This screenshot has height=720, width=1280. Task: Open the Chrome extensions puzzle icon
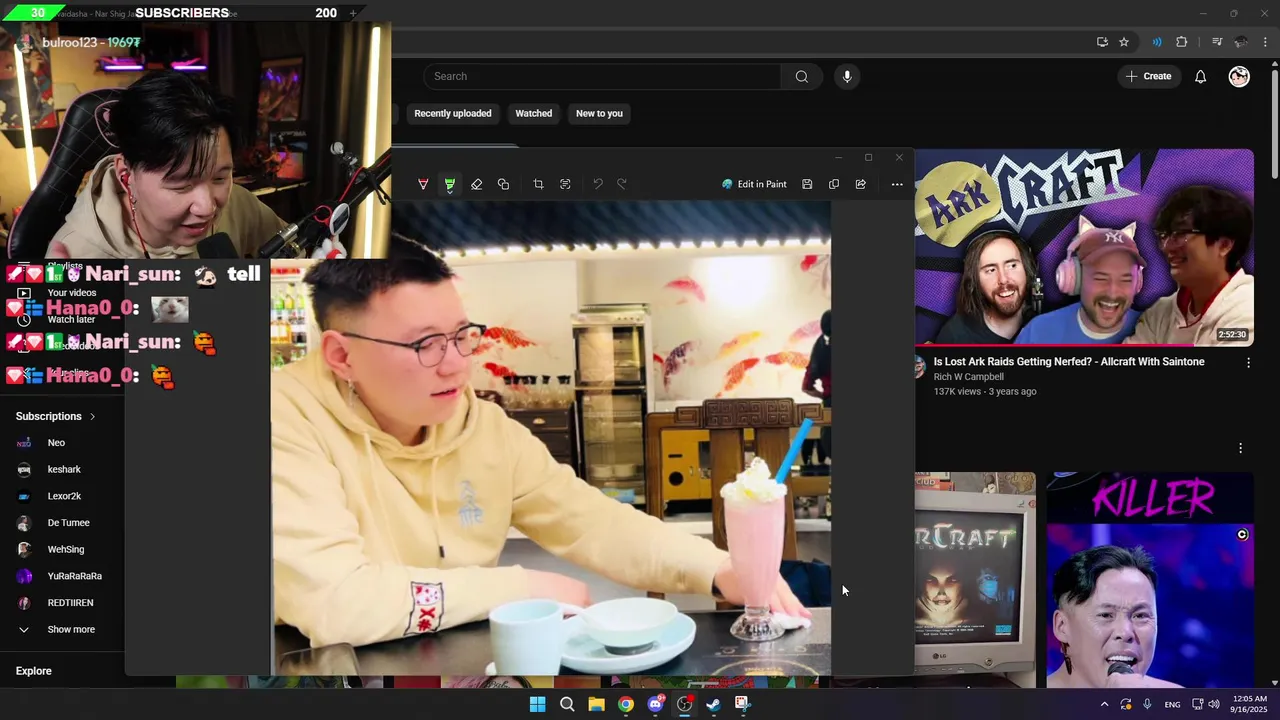(1182, 42)
